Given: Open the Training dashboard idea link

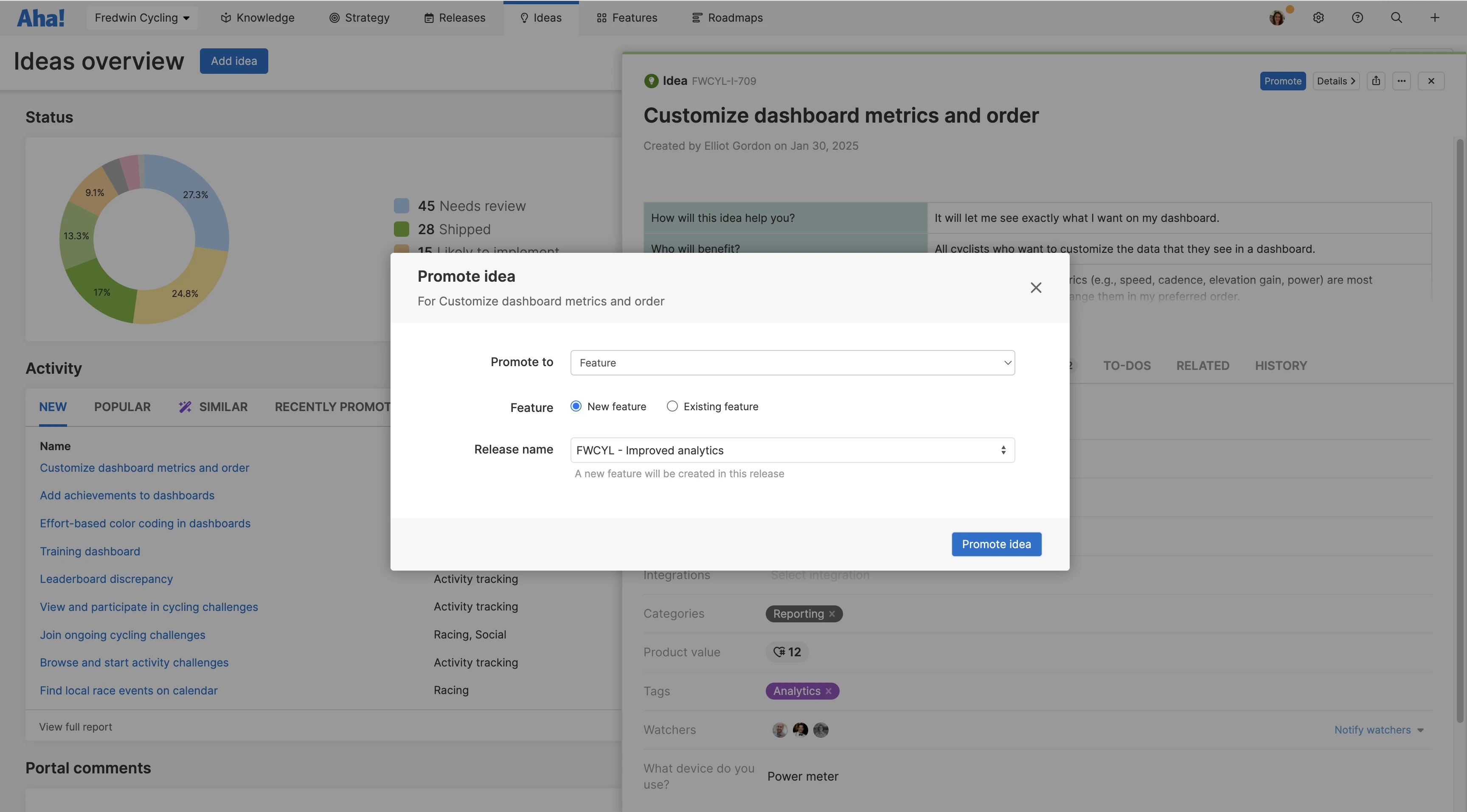Looking at the screenshot, I should click(90, 551).
